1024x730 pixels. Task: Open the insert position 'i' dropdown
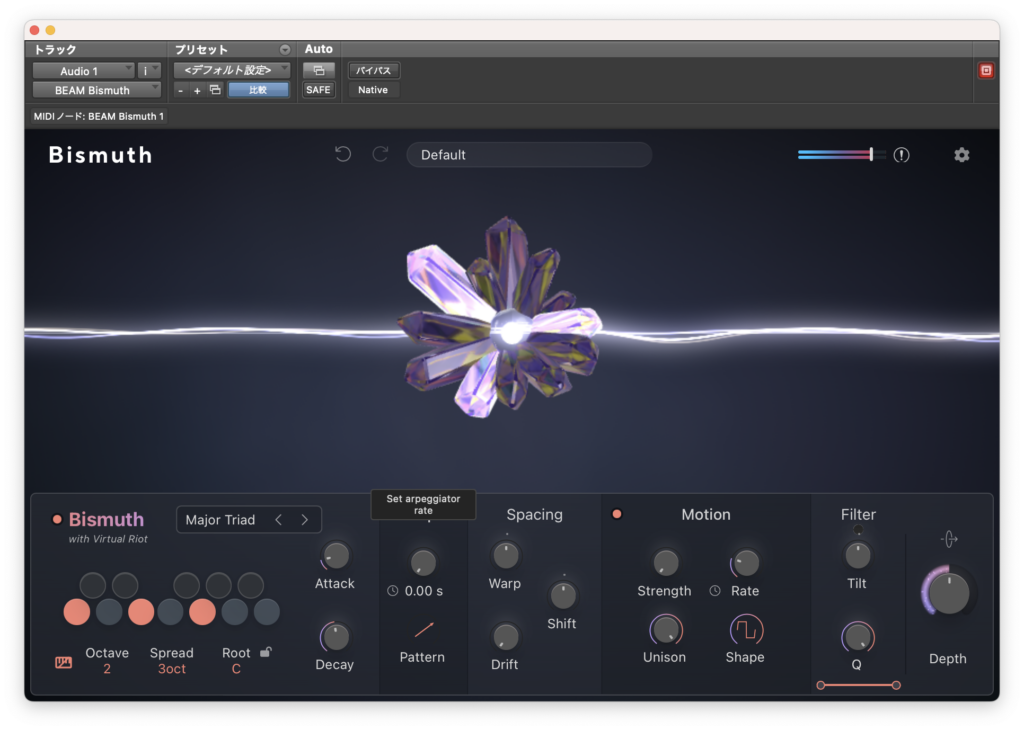(x=149, y=71)
